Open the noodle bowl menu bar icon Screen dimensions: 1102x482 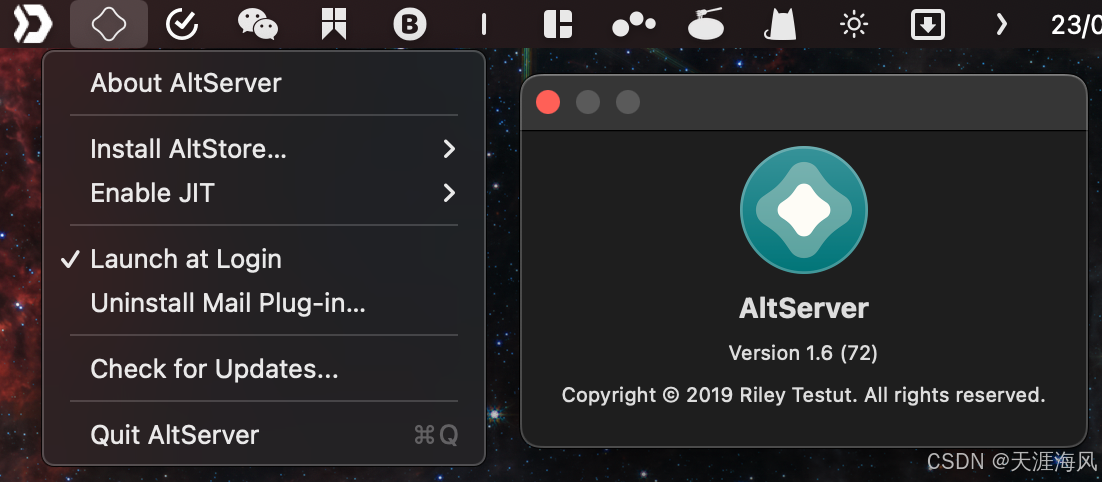click(x=706, y=24)
